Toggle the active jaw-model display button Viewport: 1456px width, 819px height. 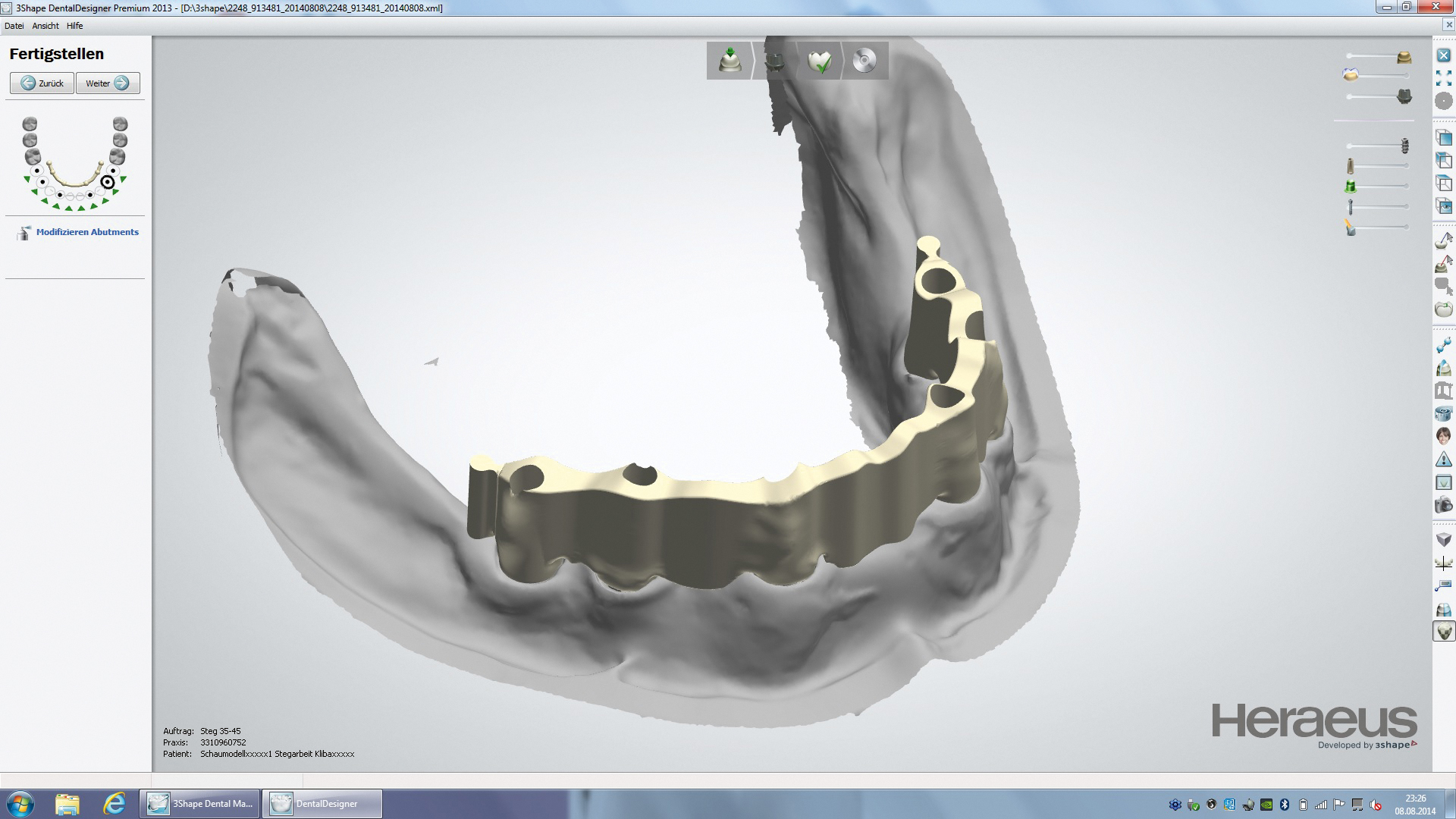pyautogui.click(x=1444, y=631)
